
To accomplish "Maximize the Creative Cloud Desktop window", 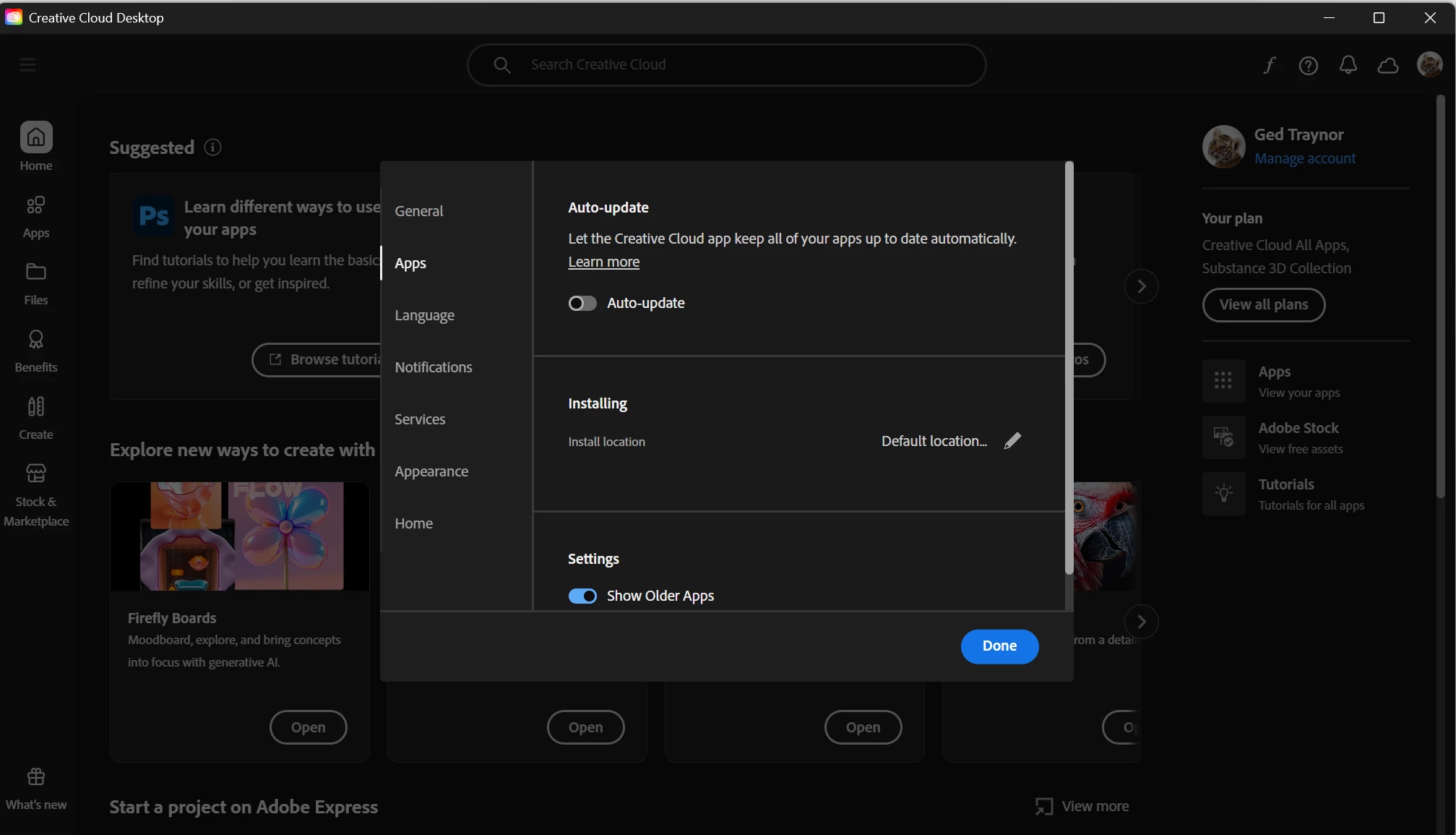I will click(x=1379, y=17).
